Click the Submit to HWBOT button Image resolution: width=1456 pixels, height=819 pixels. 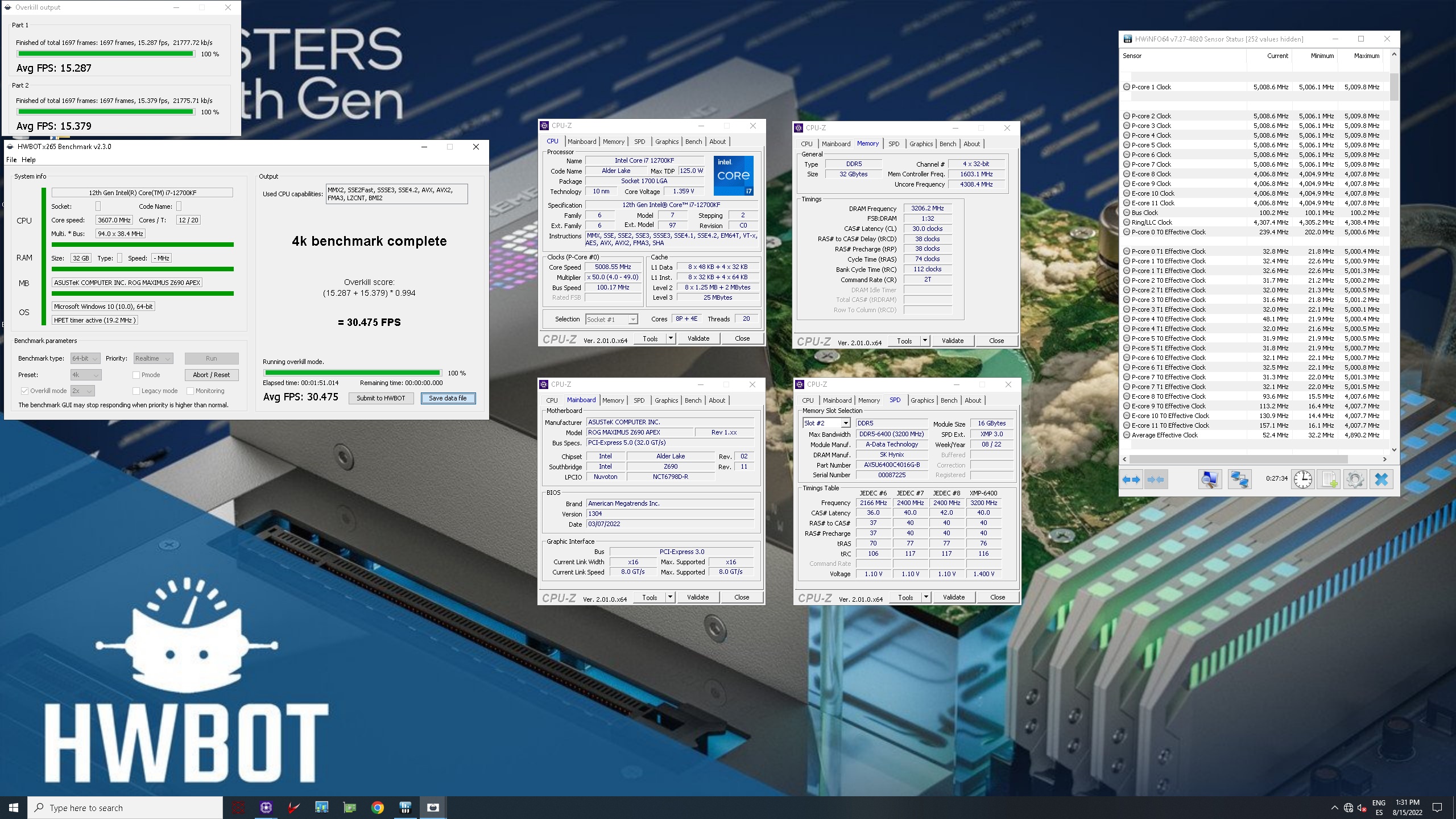click(381, 398)
